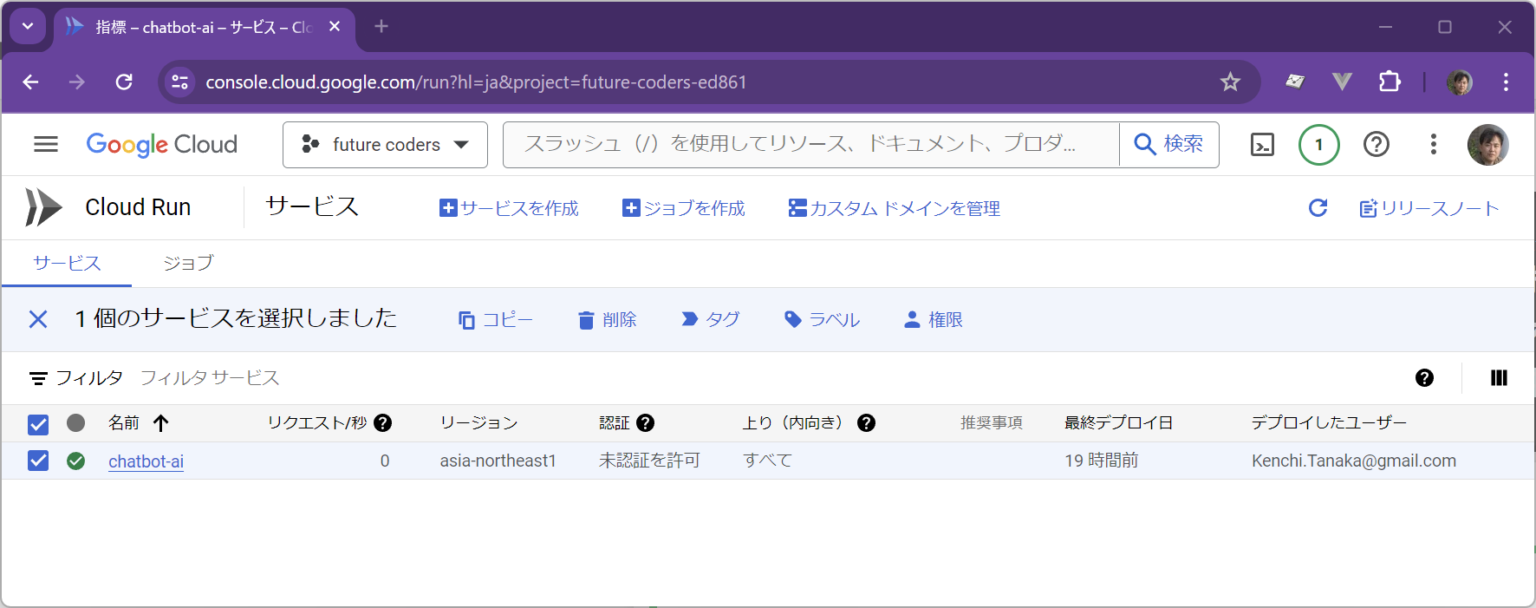Open the navigation menu hamburger icon
The width and height of the screenshot is (1536, 608).
(46, 143)
